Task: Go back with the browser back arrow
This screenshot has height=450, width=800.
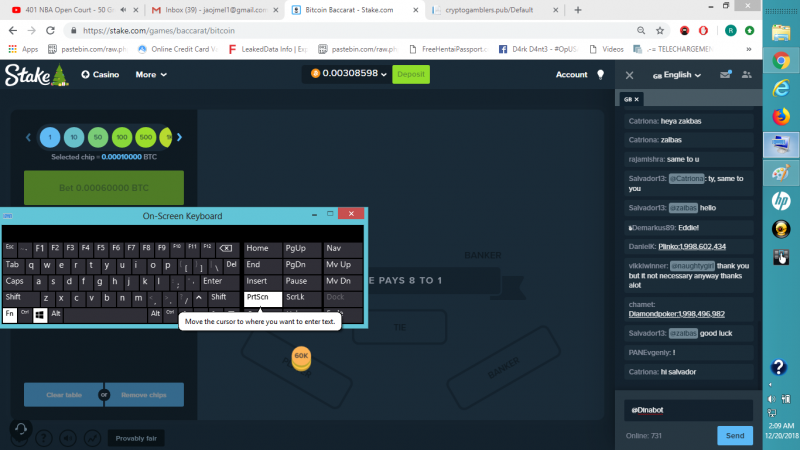Action: pos(13,31)
